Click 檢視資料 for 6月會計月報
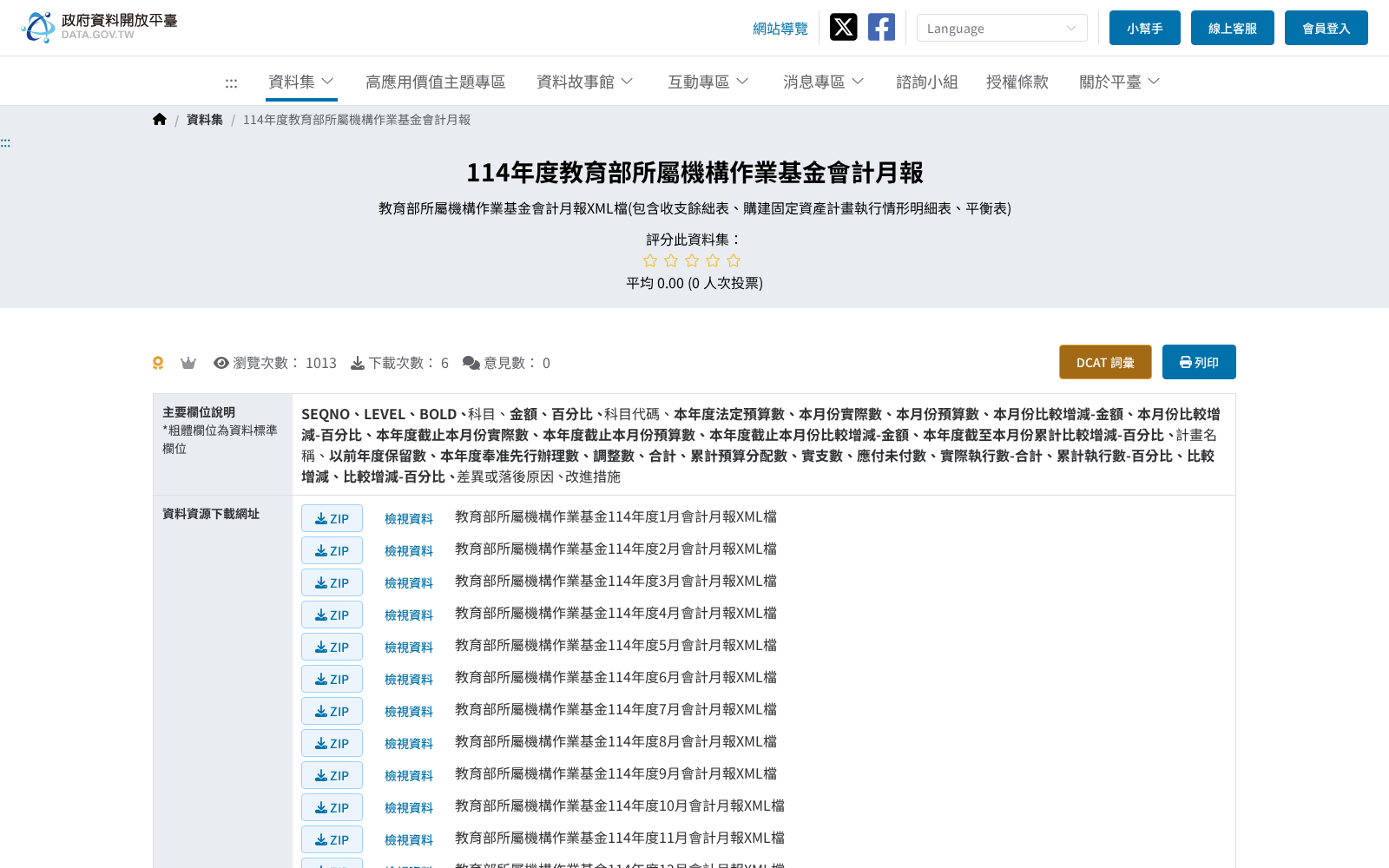Image resolution: width=1389 pixels, height=868 pixels. [409, 679]
